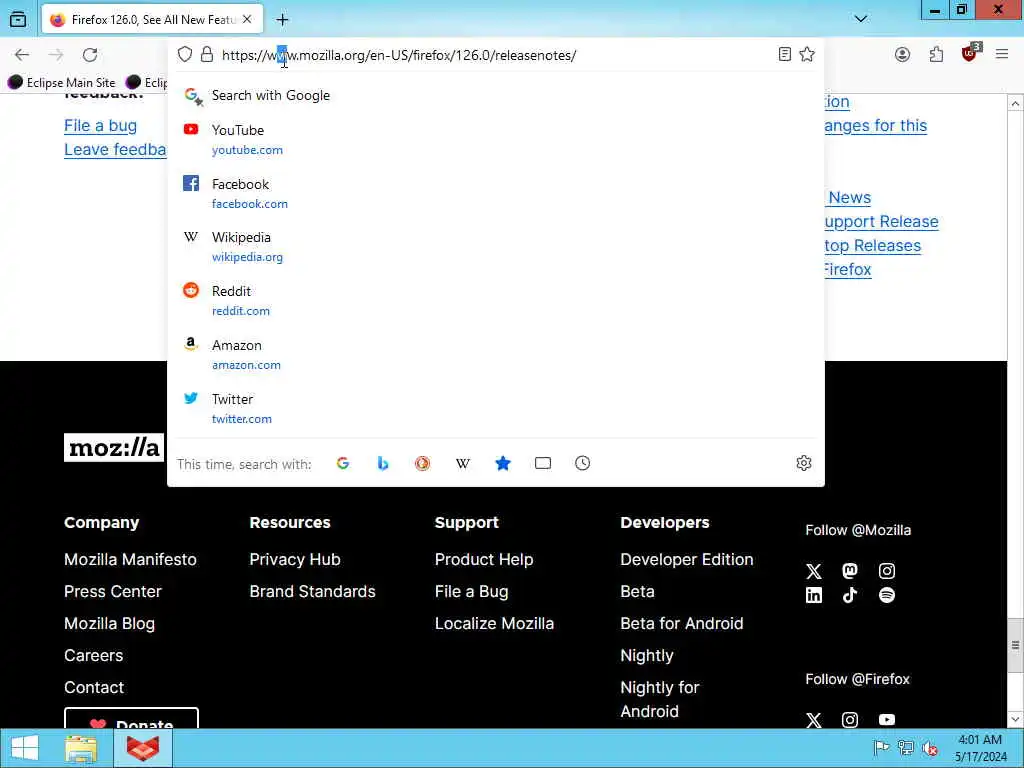
Task: Click the page scrollbar thumb
Action: pos(1015,645)
